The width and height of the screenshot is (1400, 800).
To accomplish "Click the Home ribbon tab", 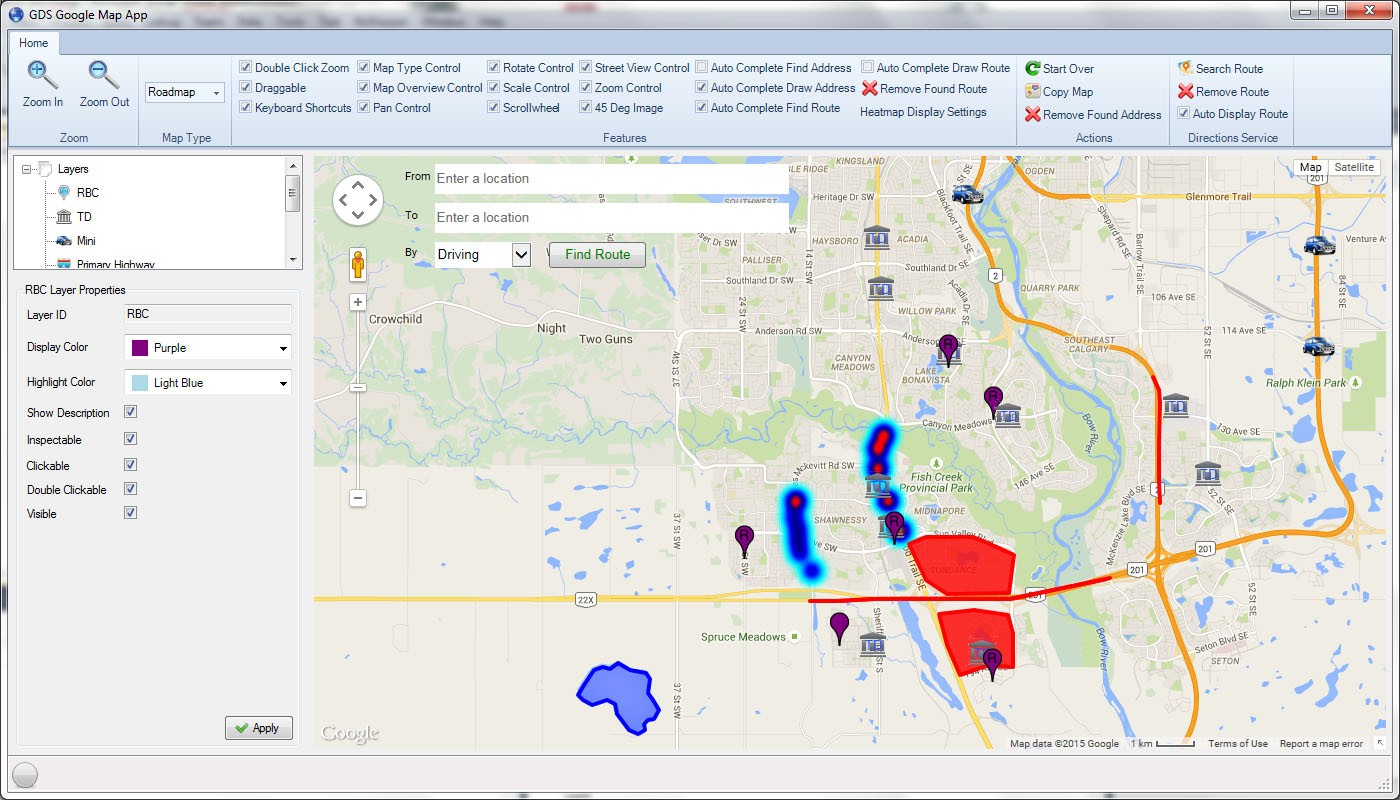I will (33, 43).
